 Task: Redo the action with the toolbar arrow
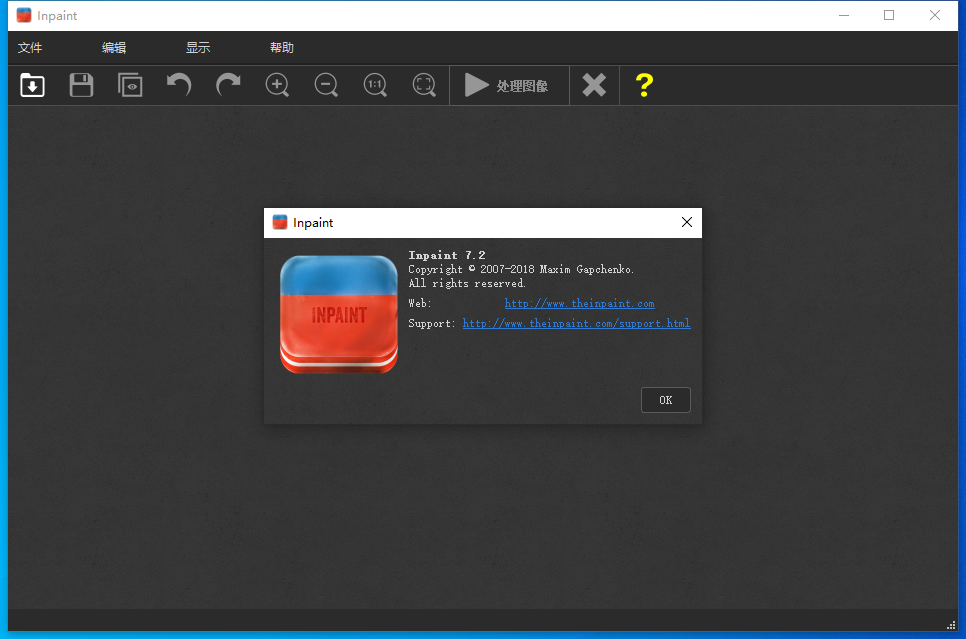[228, 85]
